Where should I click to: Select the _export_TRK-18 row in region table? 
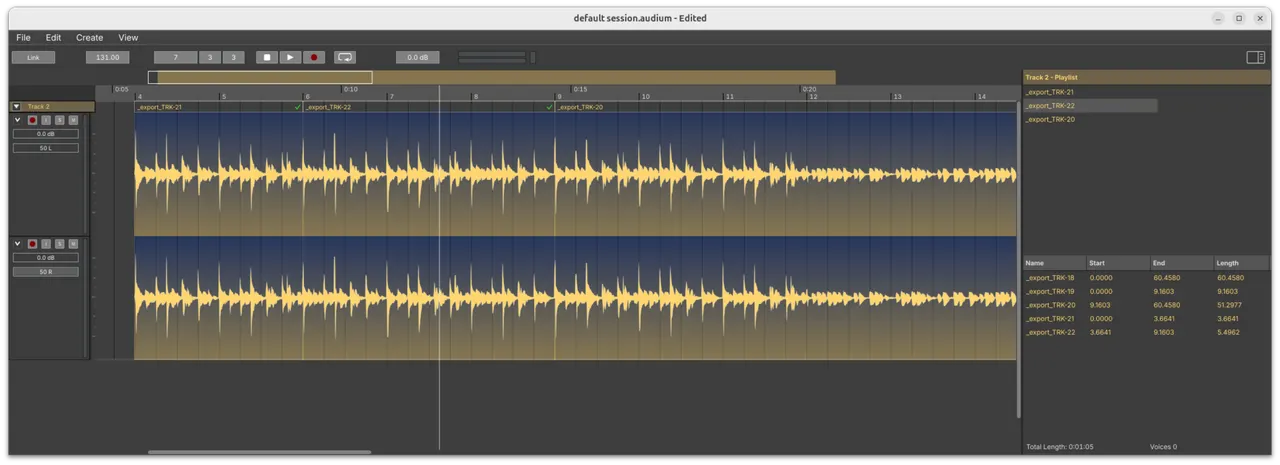pyautogui.click(x=1147, y=278)
